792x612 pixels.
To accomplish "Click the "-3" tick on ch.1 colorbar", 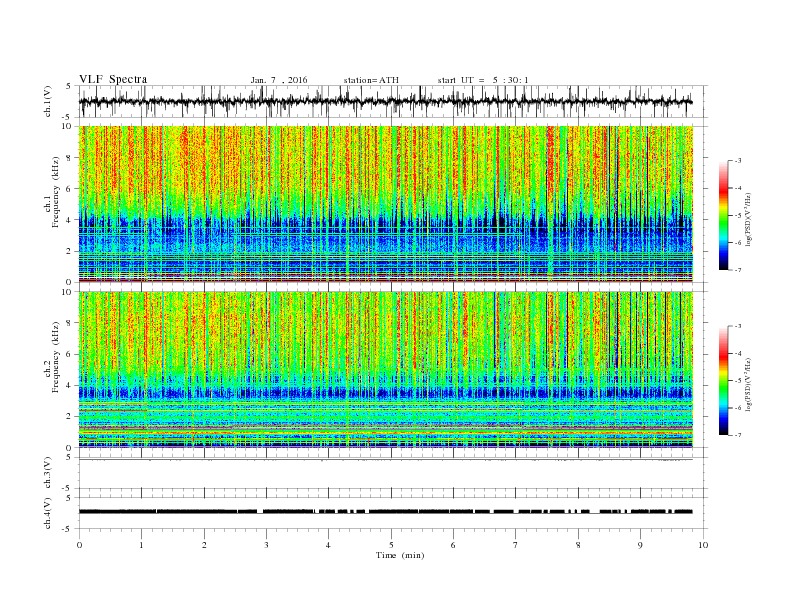I will (737, 161).
